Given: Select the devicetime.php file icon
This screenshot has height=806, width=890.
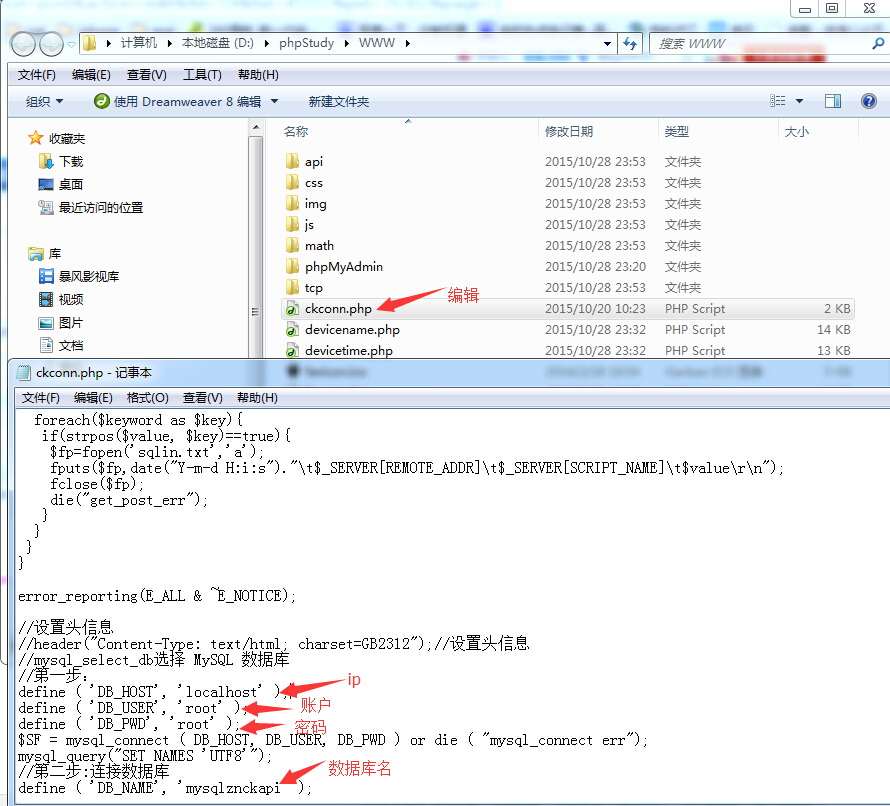Looking at the screenshot, I should [x=292, y=351].
